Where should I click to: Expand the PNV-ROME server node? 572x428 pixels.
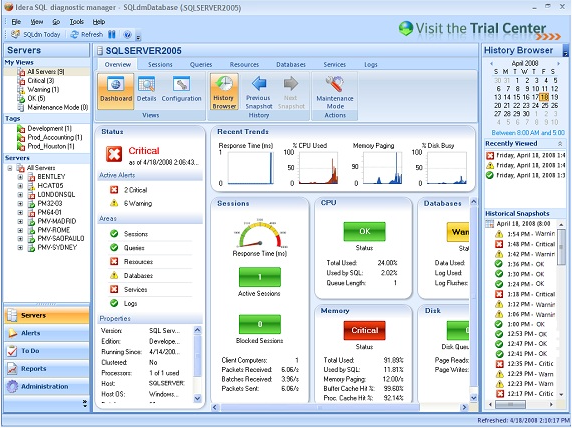pos(20,230)
